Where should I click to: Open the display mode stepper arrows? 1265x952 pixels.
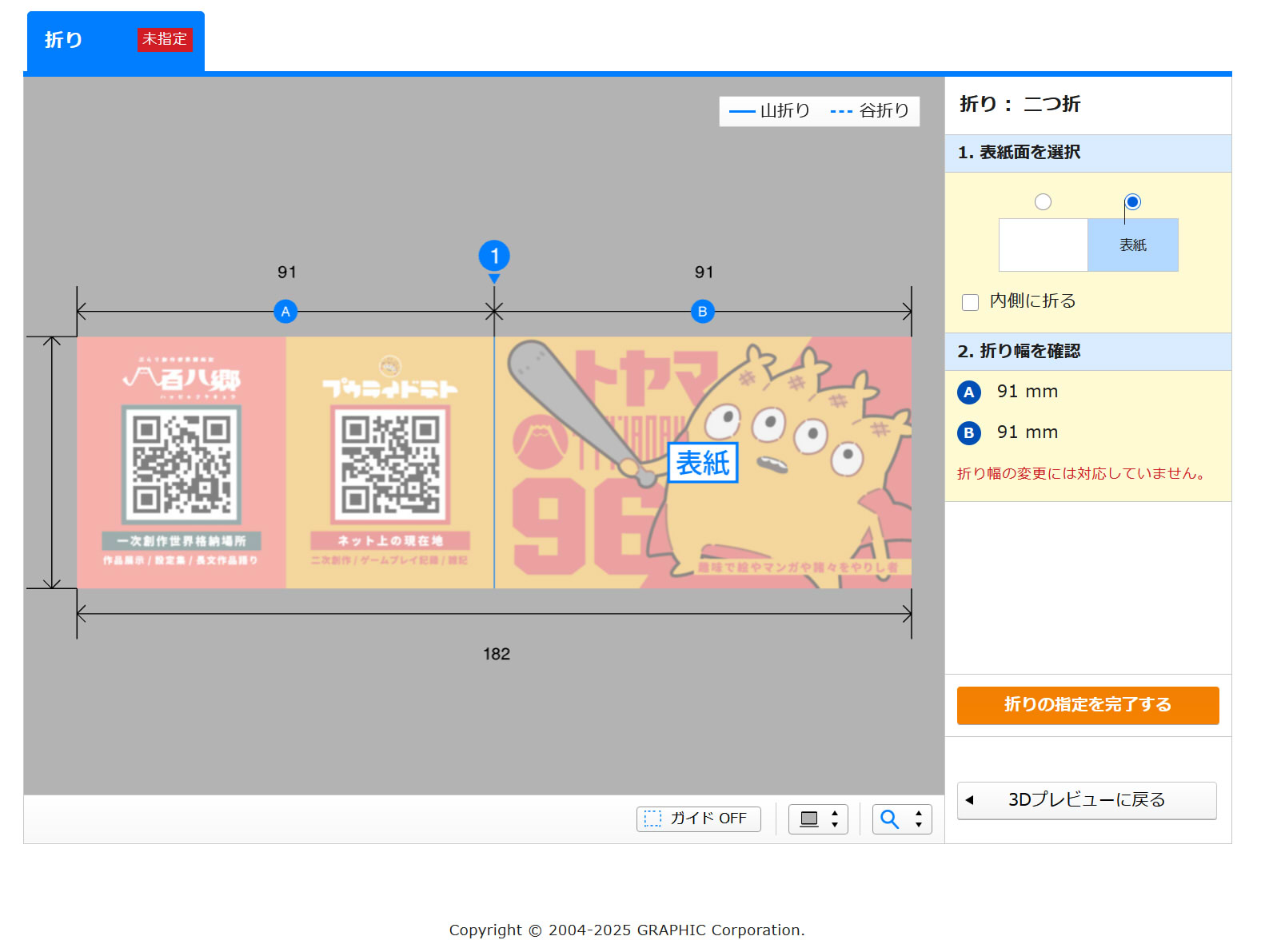(835, 819)
